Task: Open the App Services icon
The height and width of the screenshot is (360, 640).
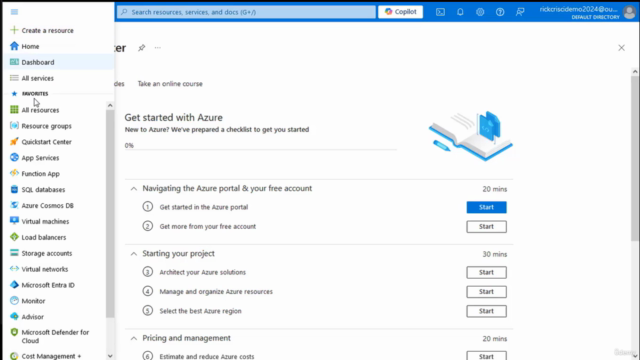Action: (x=14, y=157)
